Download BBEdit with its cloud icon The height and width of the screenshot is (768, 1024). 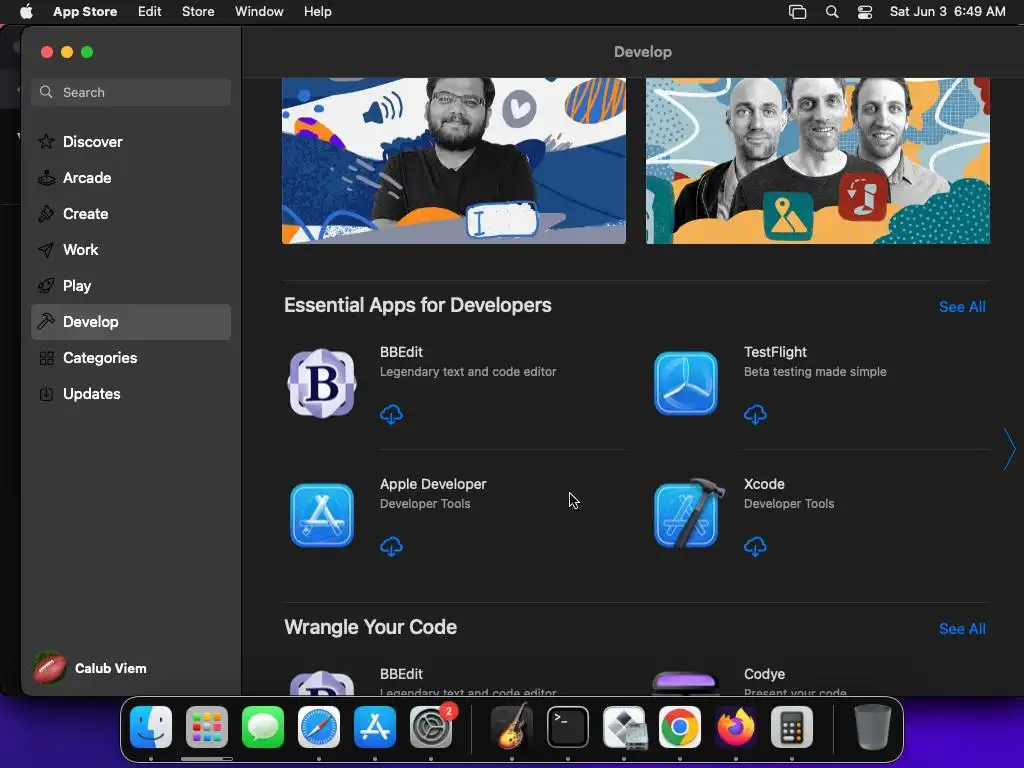(x=391, y=414)
